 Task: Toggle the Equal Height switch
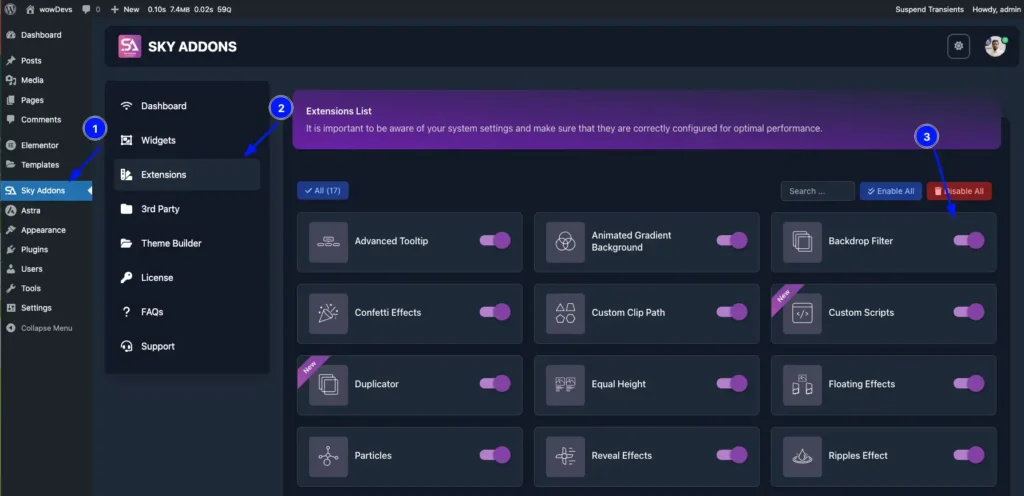732,384
